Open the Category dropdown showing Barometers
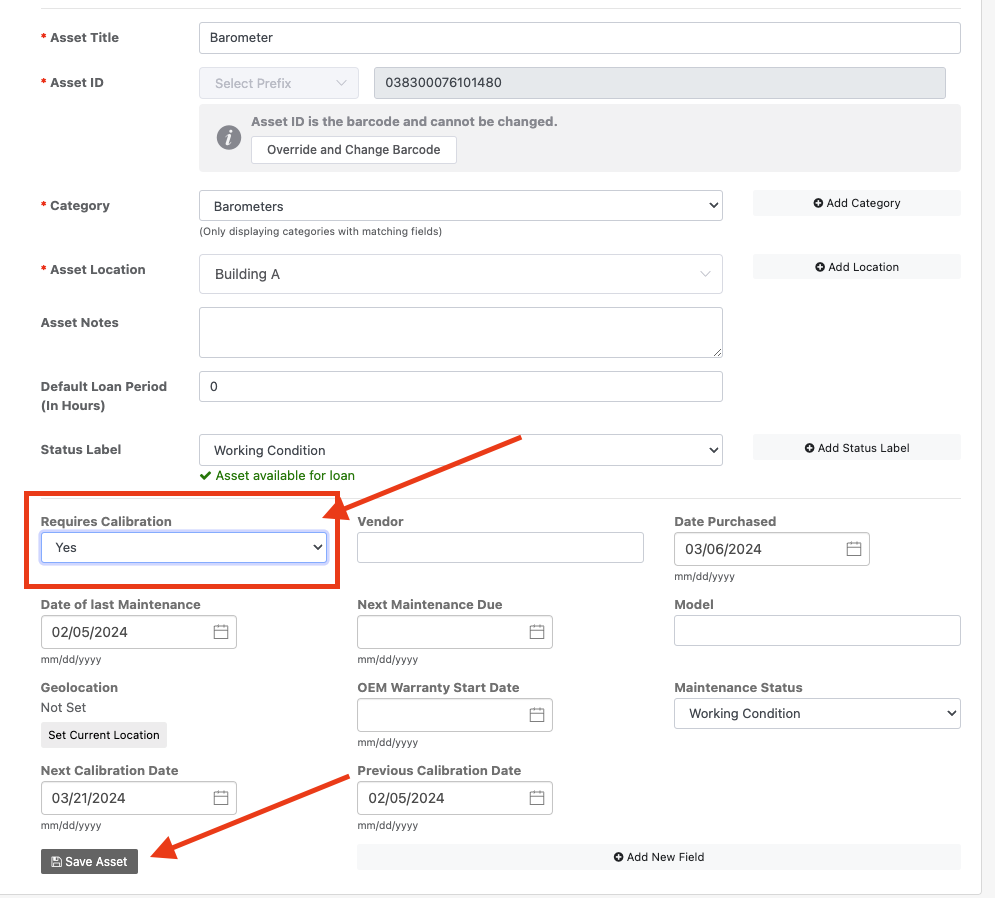 [x=460, y=206]
